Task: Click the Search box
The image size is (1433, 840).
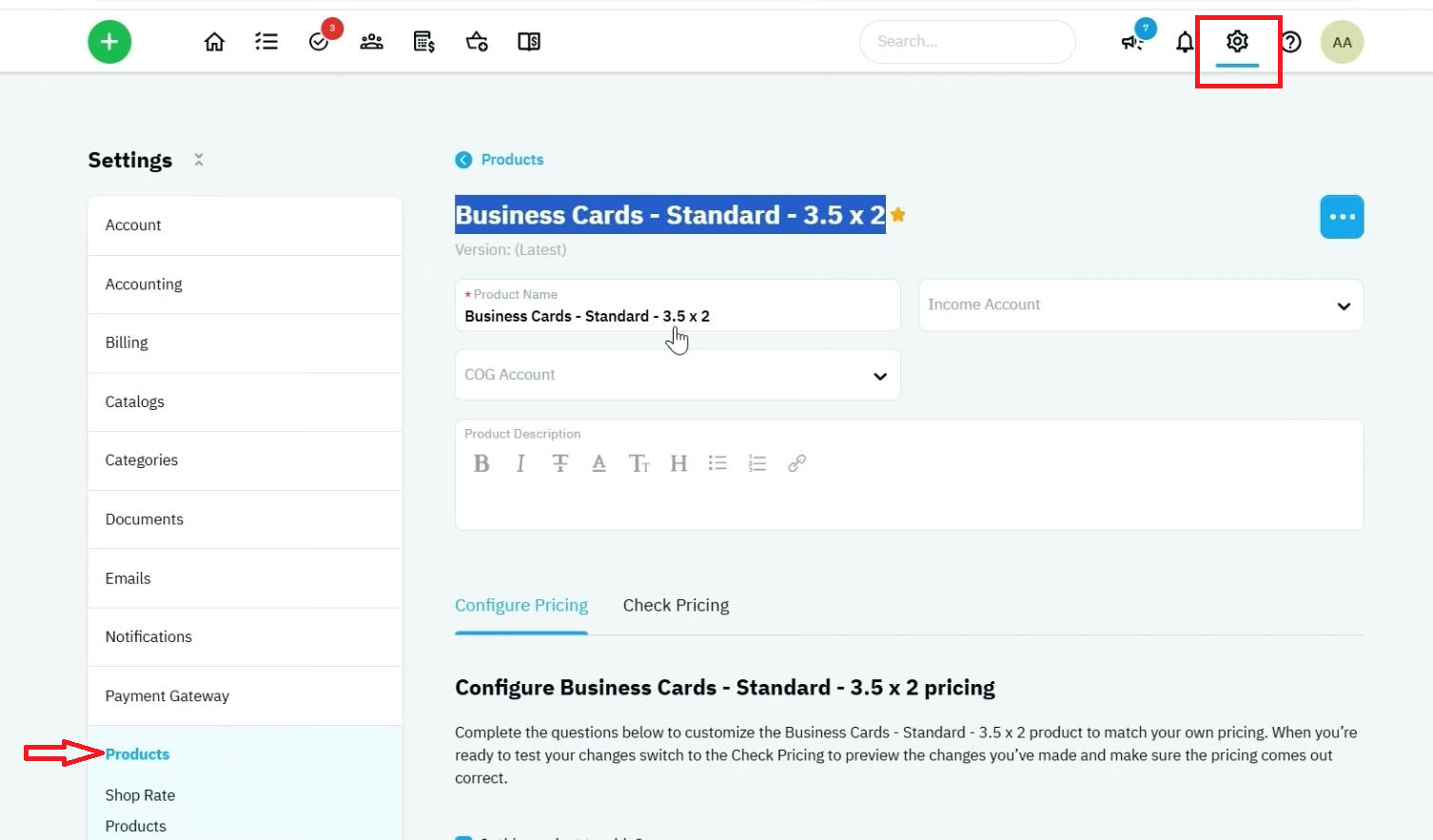Action: click(x=968, y=42)
